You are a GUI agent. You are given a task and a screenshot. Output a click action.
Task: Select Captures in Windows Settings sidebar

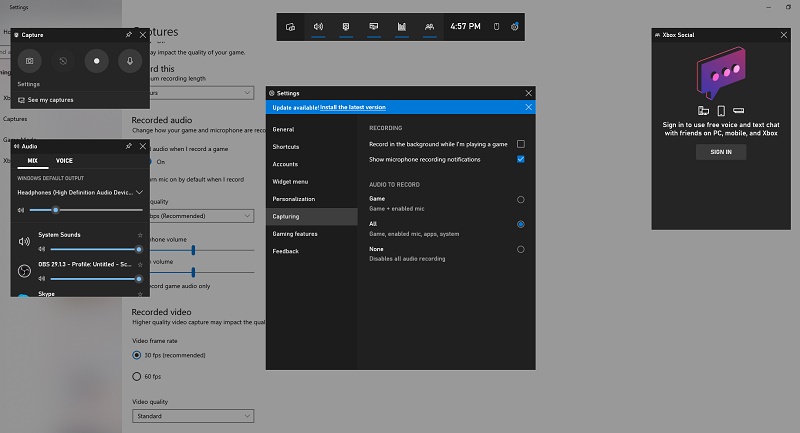pyautogui.click(x=15, y=119)
